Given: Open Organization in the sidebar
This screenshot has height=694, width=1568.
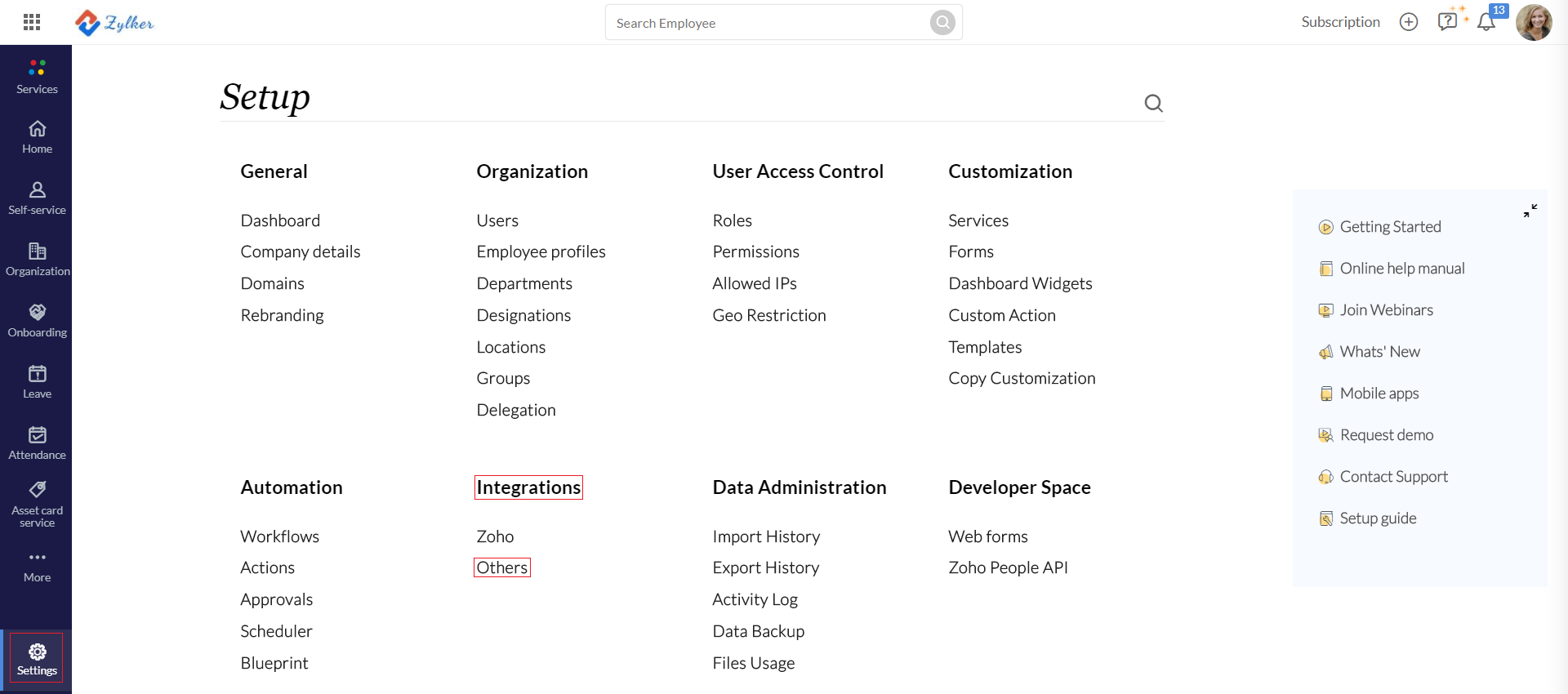Looking at the screenshot, I should pos(37,260).
